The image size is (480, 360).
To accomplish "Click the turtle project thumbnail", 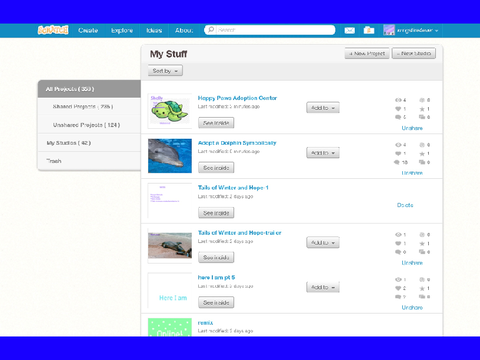I will pos(170,111).
